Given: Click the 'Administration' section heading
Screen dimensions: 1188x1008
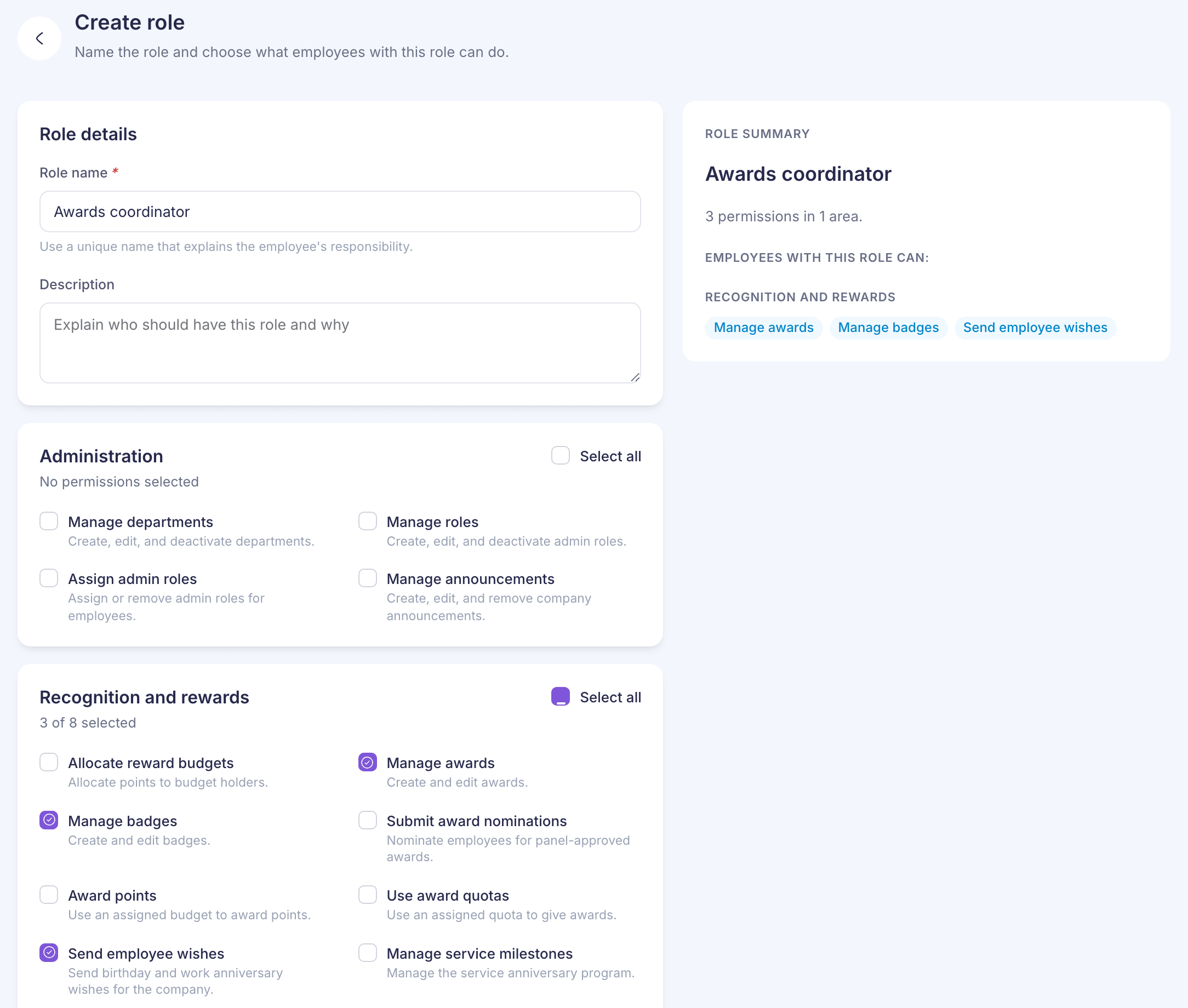Looking at the screenshot, I should [x=101, y=456].
